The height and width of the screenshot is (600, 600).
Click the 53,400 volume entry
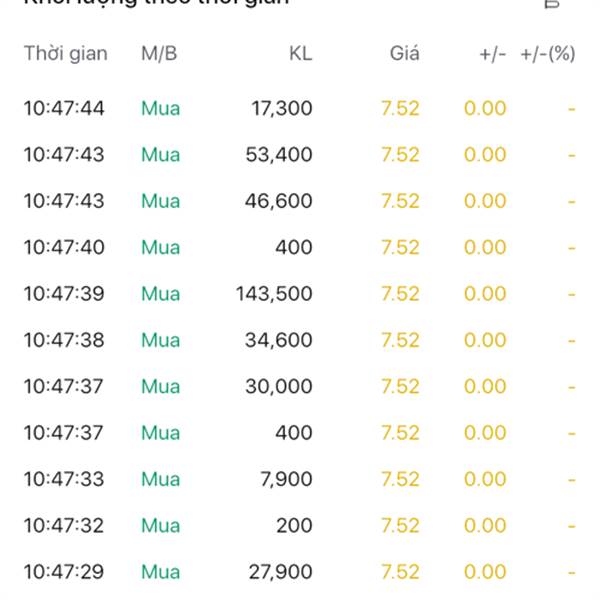coord(279,155)
